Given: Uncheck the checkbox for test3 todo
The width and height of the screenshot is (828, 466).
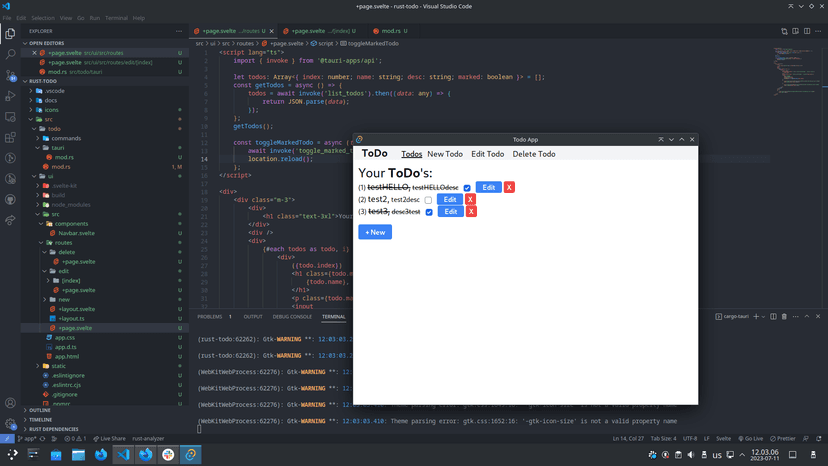Looking at the screenshot, I should pyautogui.click(x=429, y=212).
